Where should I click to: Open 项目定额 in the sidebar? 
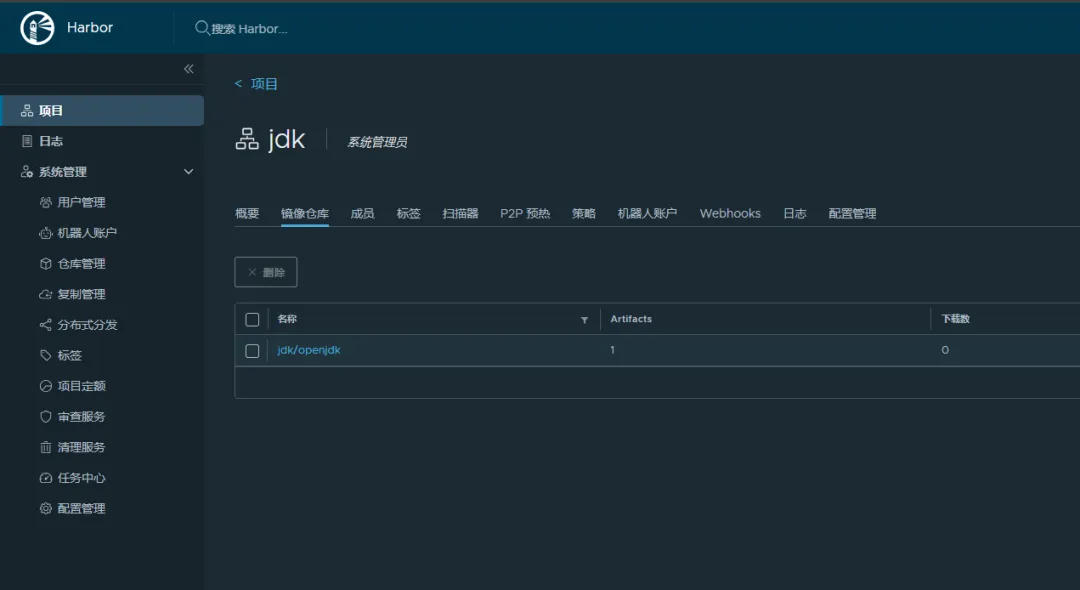pos(81,386)
